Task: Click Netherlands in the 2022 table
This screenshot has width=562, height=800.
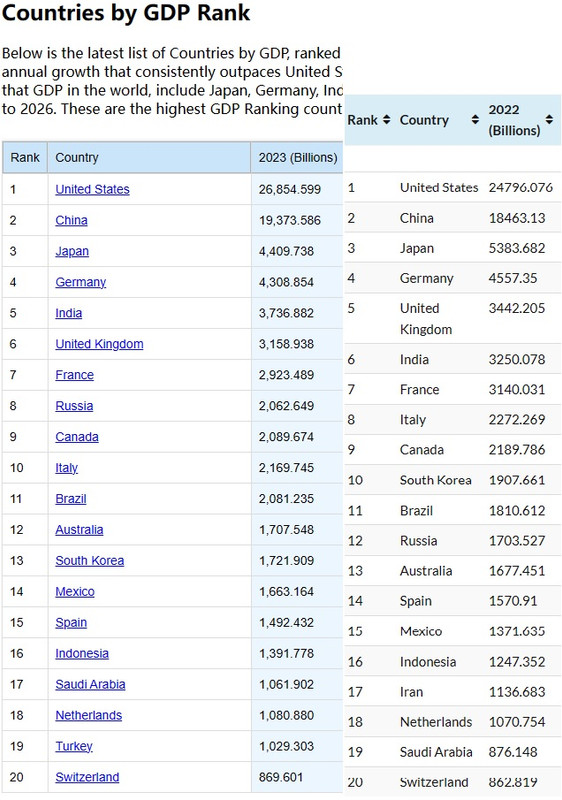Action: tap(436, 722)
